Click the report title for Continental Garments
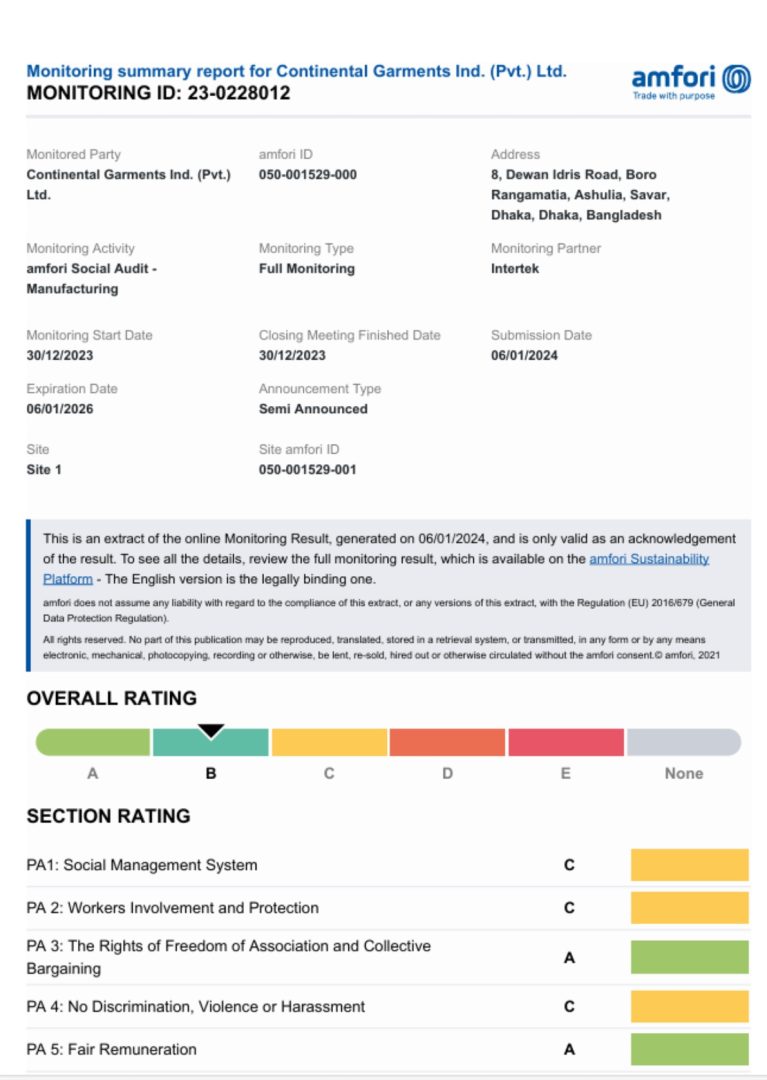The width and height of the screenshot is (767, 1080). (296, 71)
